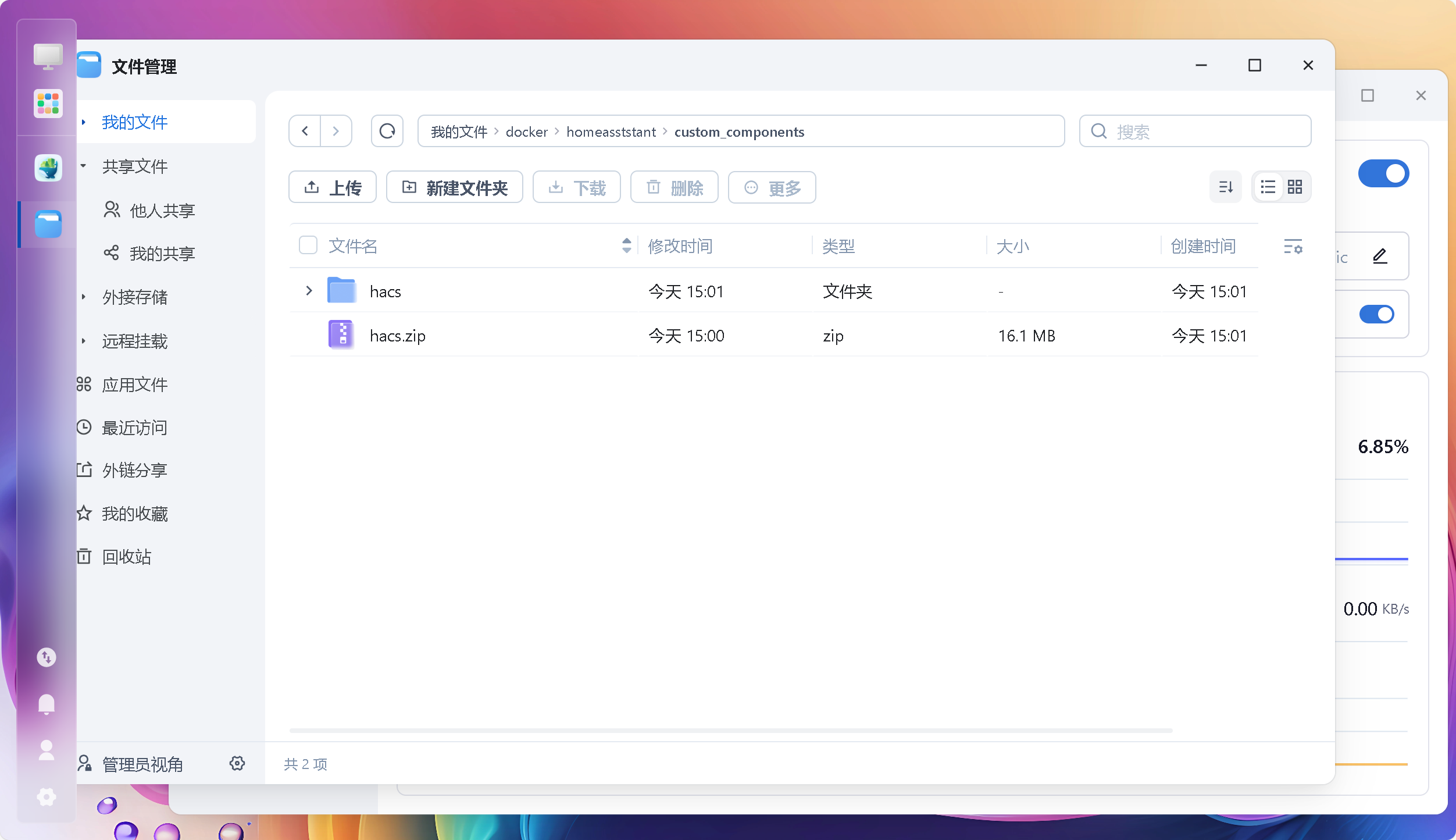Viewport: 1456px width, 840px height.
Task: Refresh the current folder listing
Action: (x=387, y=131)
